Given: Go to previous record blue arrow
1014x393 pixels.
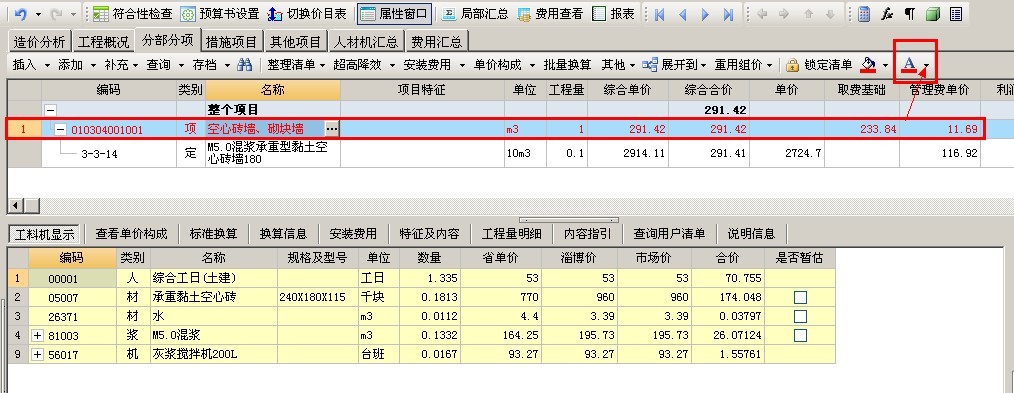Looking at the screenshot, I should (682, 14).
